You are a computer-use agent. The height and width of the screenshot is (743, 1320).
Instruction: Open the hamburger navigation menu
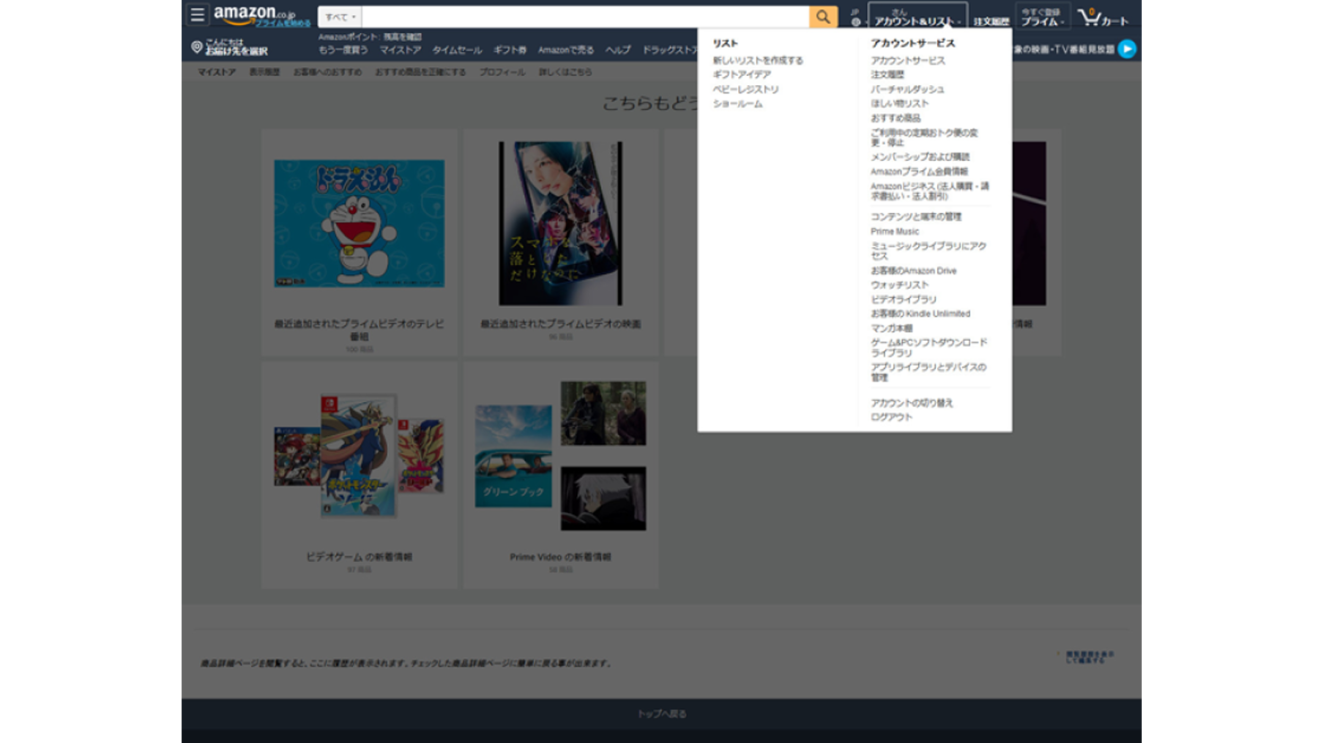197,15
